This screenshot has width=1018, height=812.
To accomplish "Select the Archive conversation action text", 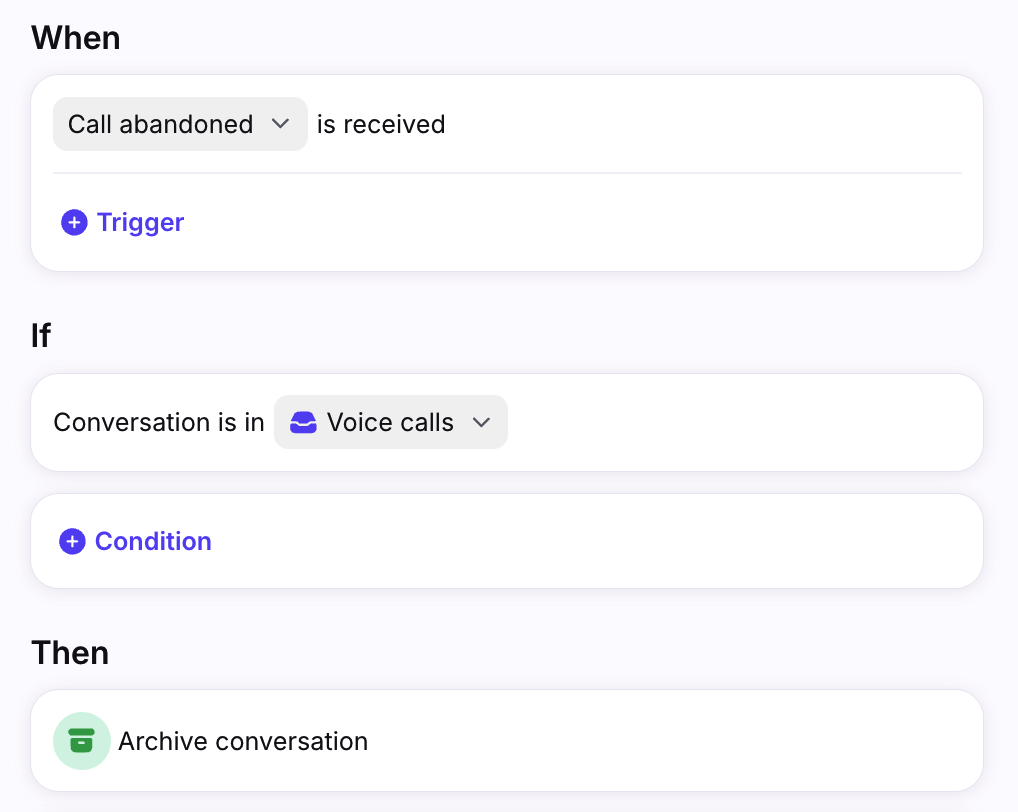I will [243, 741].
